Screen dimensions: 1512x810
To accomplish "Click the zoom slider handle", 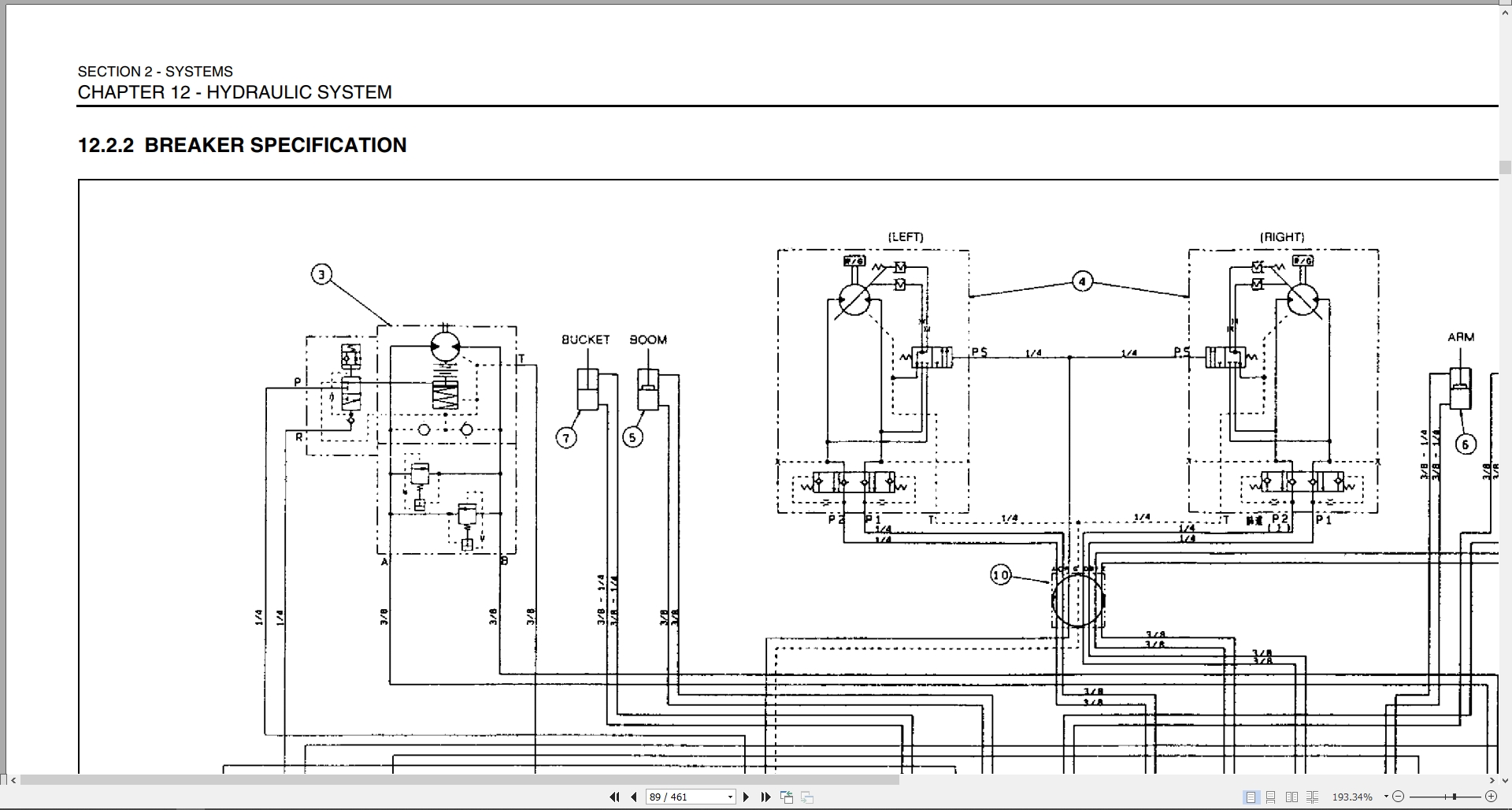I will coord(1455,797).
